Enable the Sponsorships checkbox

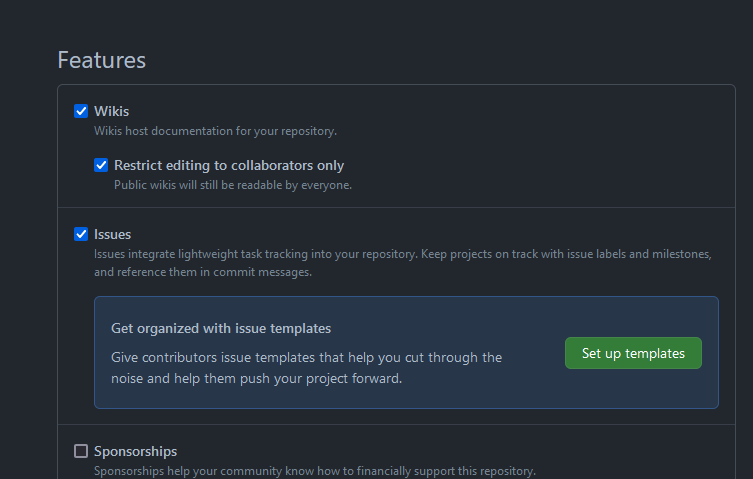tap(81, 451)
